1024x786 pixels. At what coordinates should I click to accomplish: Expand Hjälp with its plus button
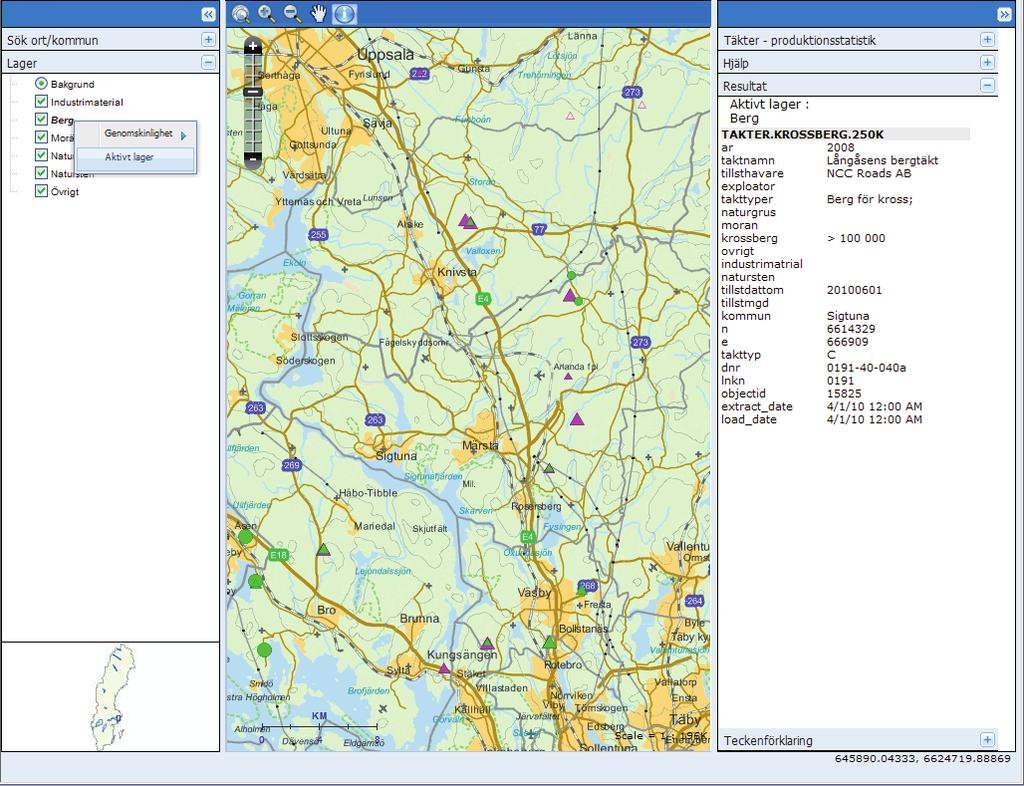(987, 63)
